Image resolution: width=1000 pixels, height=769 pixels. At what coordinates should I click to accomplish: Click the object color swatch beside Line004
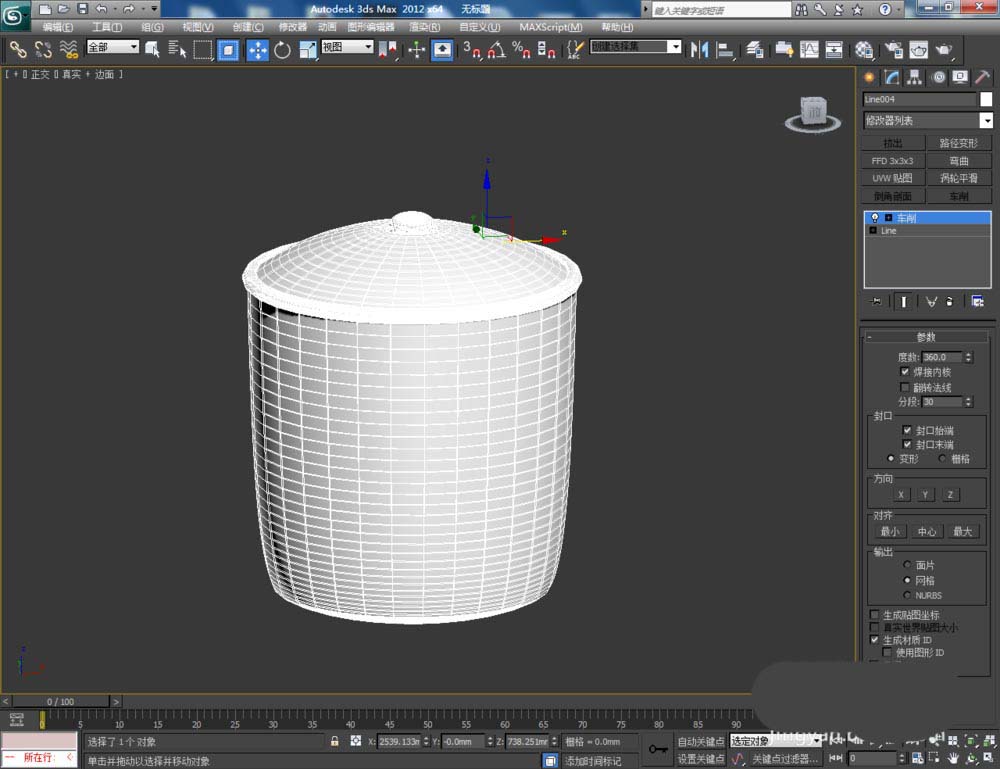(x=986, y=99)
